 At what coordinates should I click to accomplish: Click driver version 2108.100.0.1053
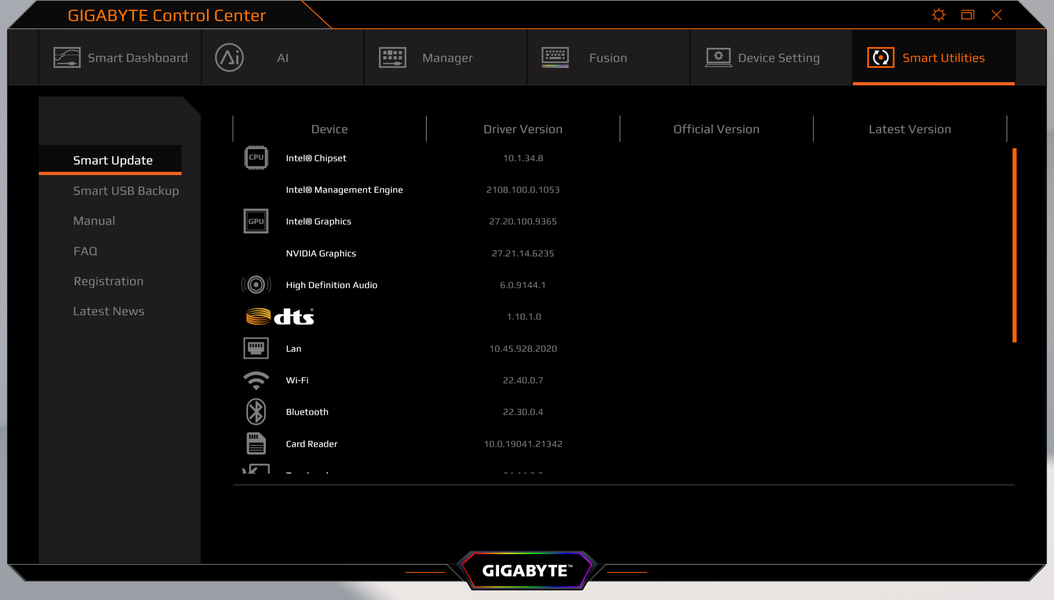pyautogui.click(x=523, y=190)
